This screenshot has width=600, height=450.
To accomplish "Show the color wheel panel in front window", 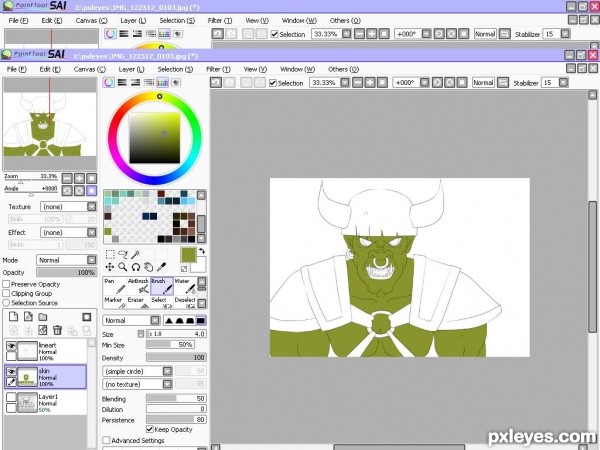I will pyautogui.click(x=109, y=82).
